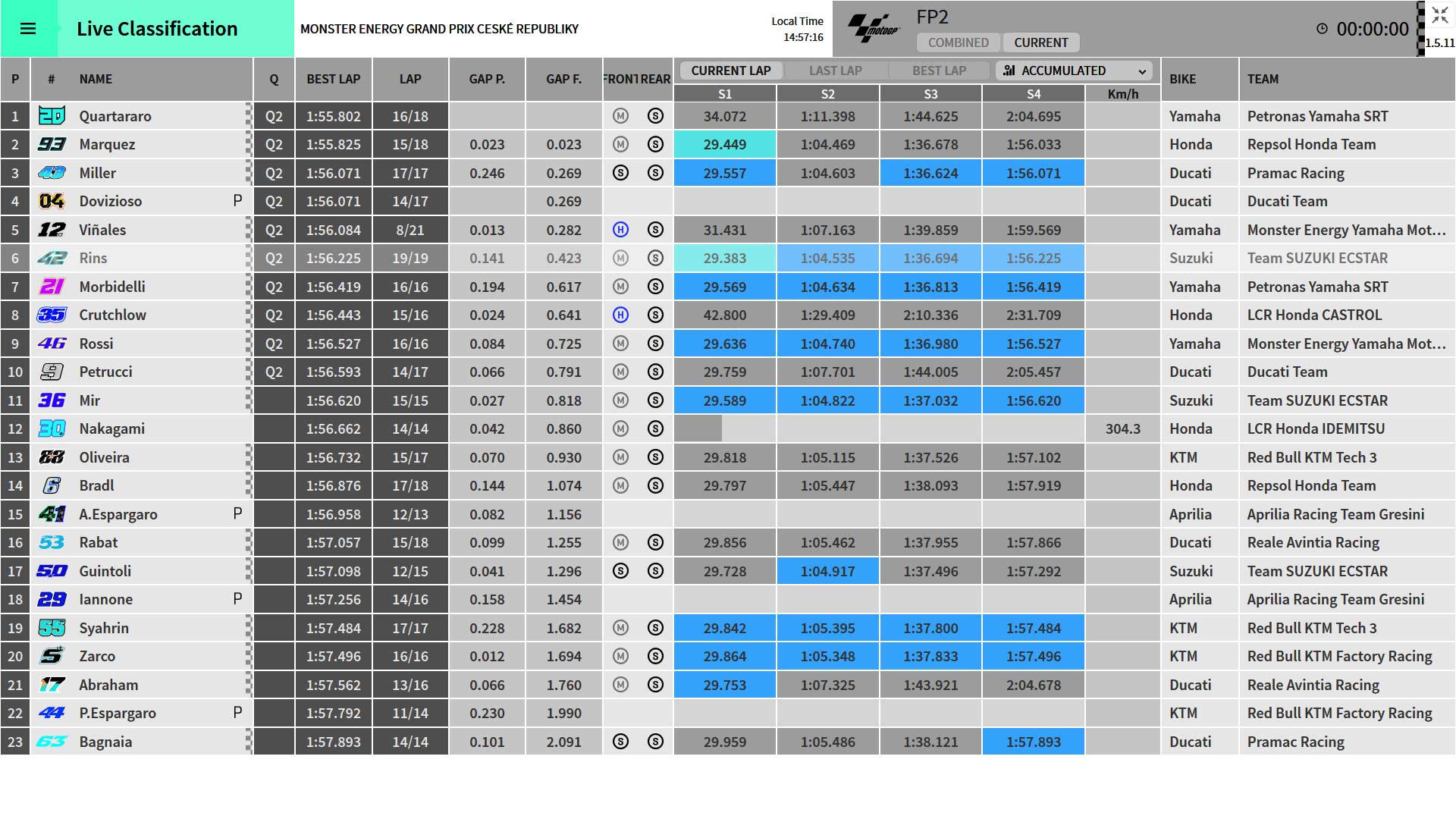Click Marquez's cyan S1 time 29.449
This screenshot has height=819, width=1456.
click(725, 144)
